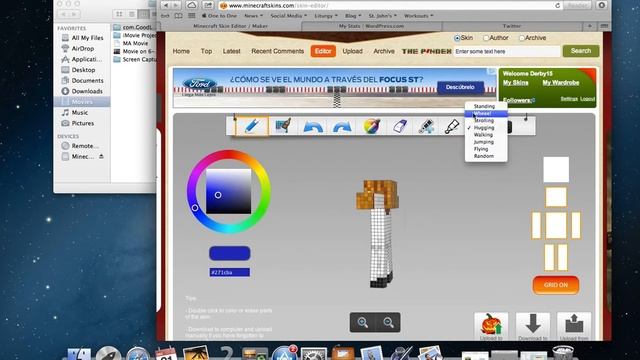Select the Archive search radio button
This screenshot has width=640, height=360.
coord(522,38)
